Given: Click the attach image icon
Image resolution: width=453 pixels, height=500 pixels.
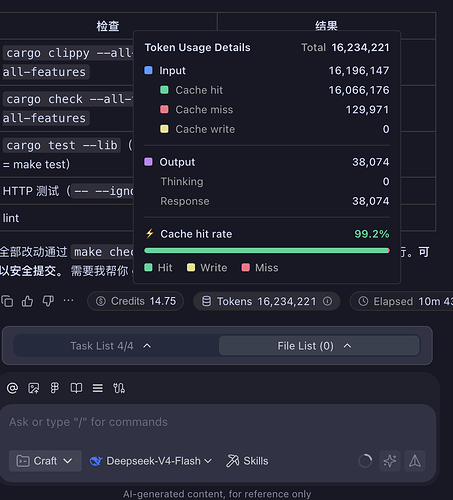Looking at the screenshot, I should pyautogui.click(x=34, y=388).
